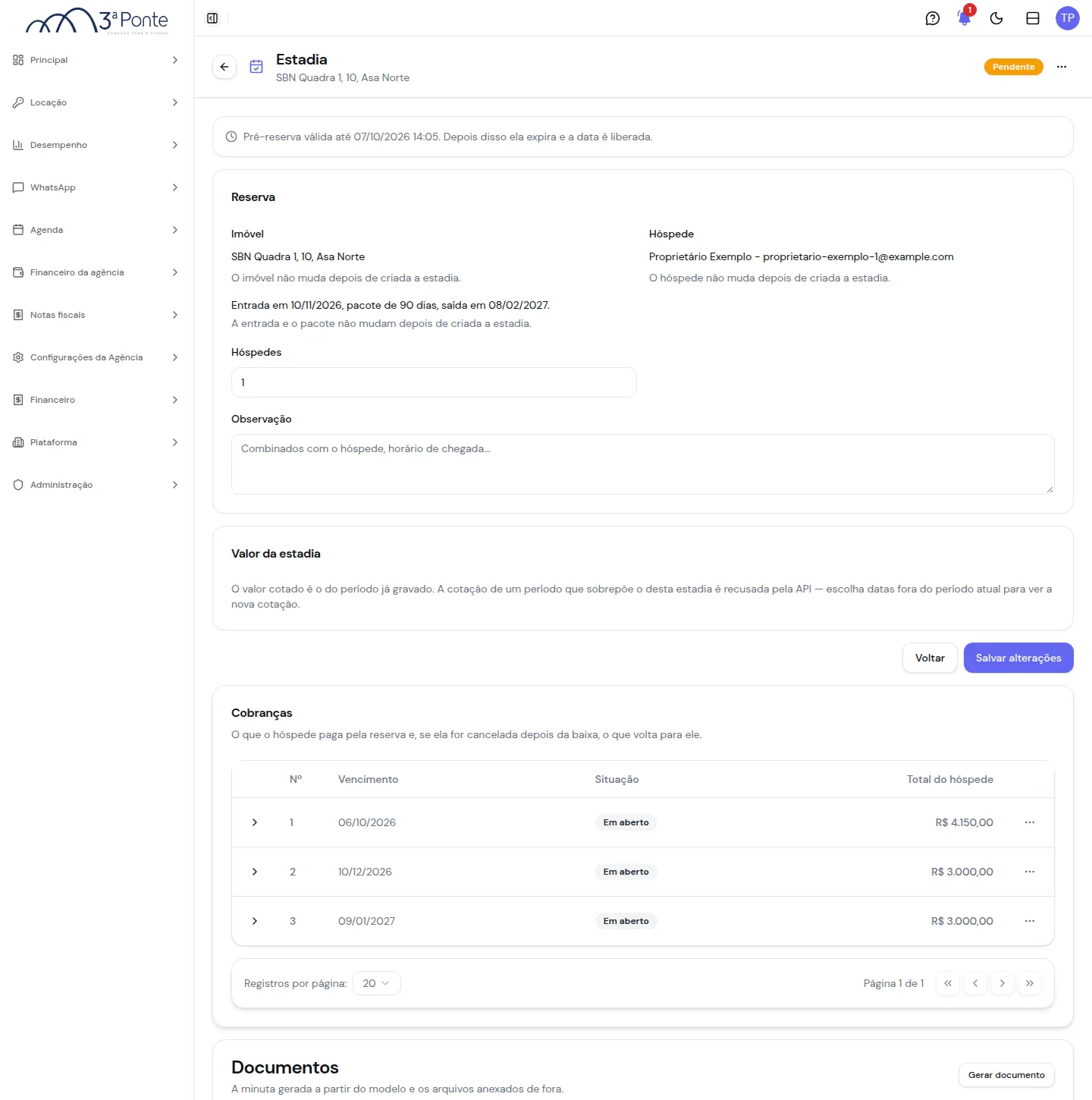The height and width of the screenshot is (1100, 1092).
Task: Expand Principal sidebar menu
Action: point(96,60)
